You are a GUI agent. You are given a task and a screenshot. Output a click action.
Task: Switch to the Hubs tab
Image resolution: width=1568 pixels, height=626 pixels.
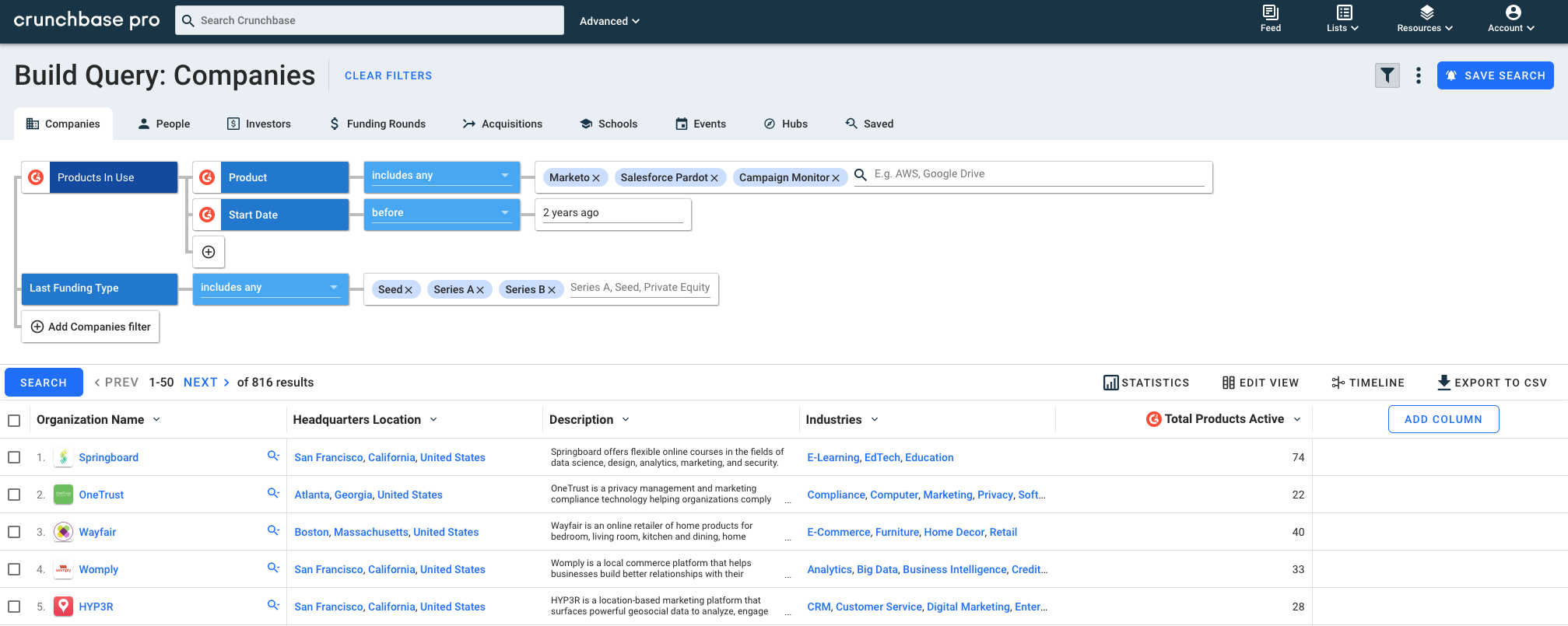(x=786, y=124)
